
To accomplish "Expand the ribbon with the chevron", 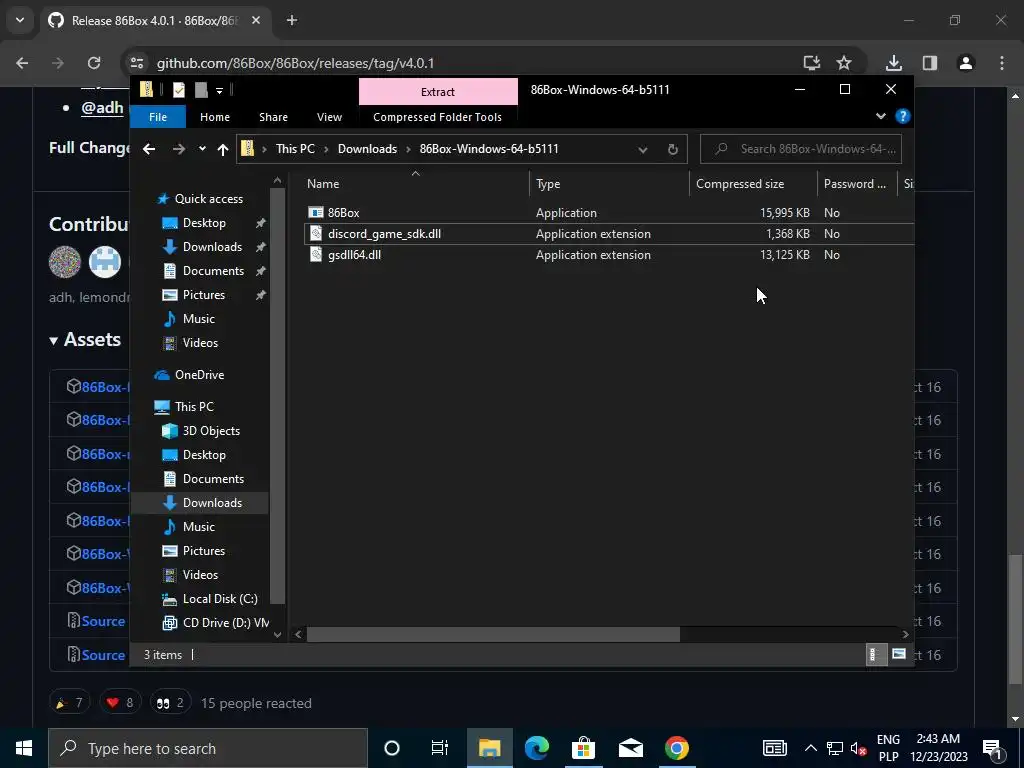I will tap(881, 116).
